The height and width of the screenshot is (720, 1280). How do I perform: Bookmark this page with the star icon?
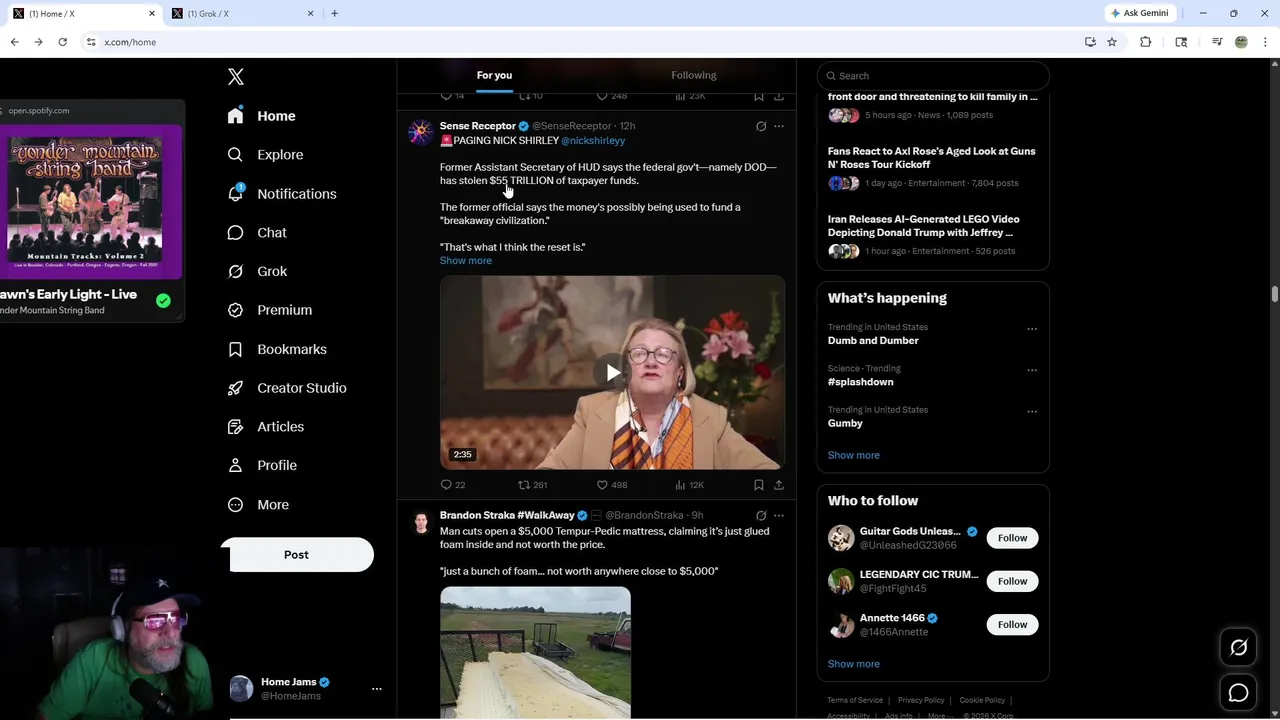(x=1112, y=42)
